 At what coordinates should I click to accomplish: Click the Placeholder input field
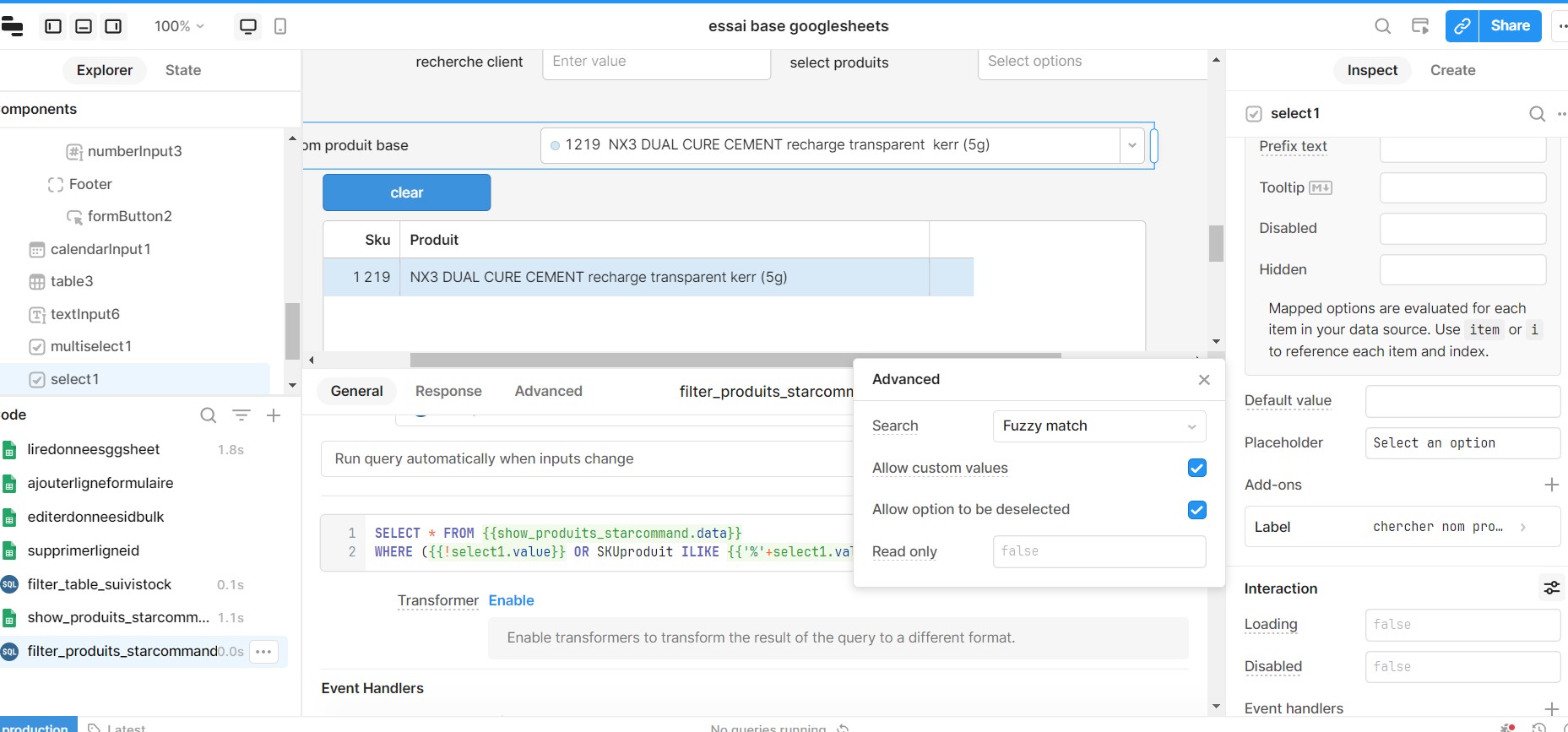[x=1462, y=442]
